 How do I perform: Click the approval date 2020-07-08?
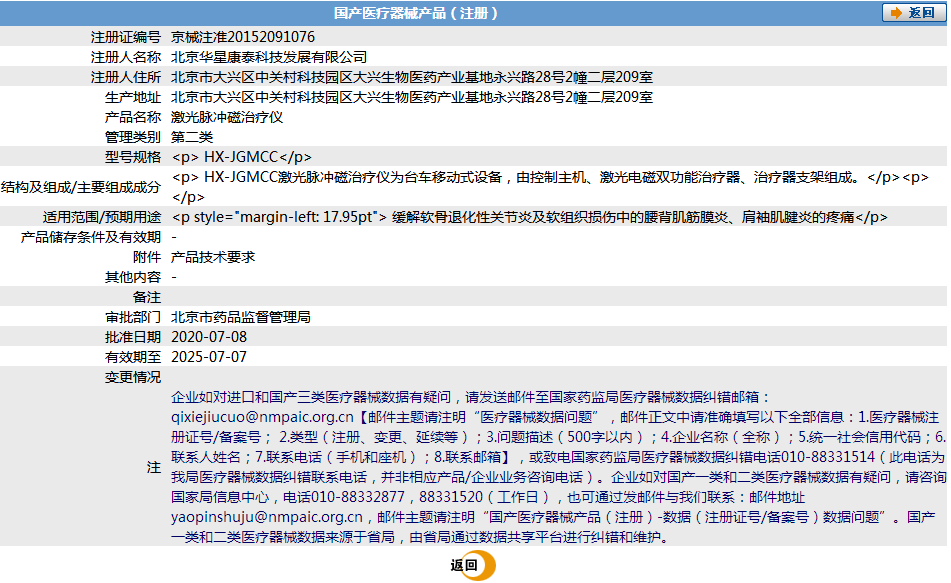tap(209, 337)
